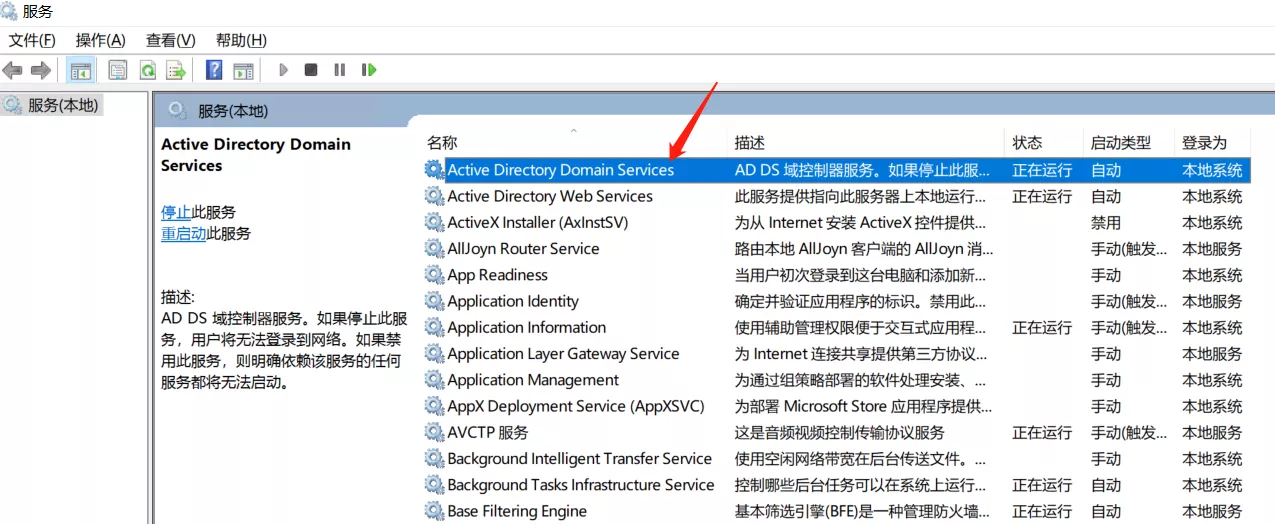Image resolution: width=1275 pixels, height=524 pixels.
Task: Sort by the 状态 column header
Action: (x=1027, y=143)
